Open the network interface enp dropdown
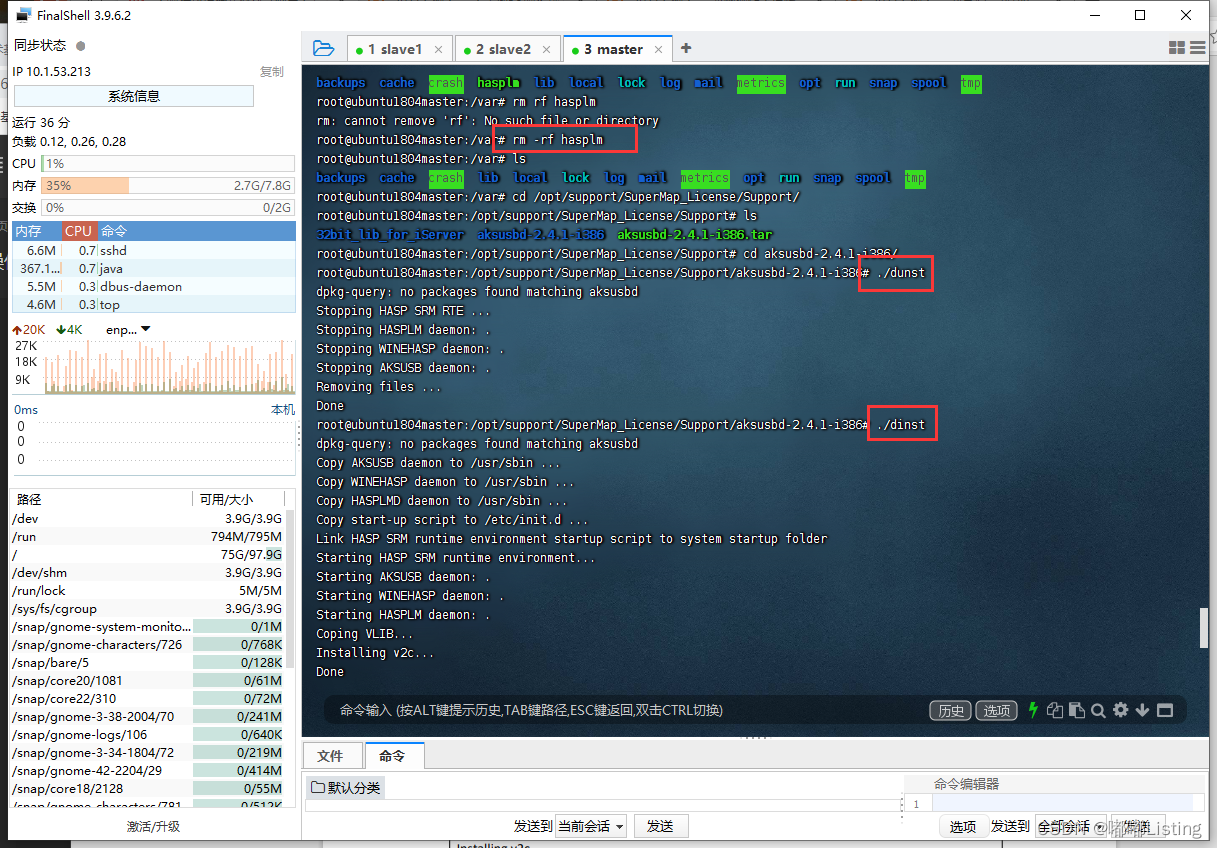The width and height of the screenshot is (1217, 848). coord(128,329)
